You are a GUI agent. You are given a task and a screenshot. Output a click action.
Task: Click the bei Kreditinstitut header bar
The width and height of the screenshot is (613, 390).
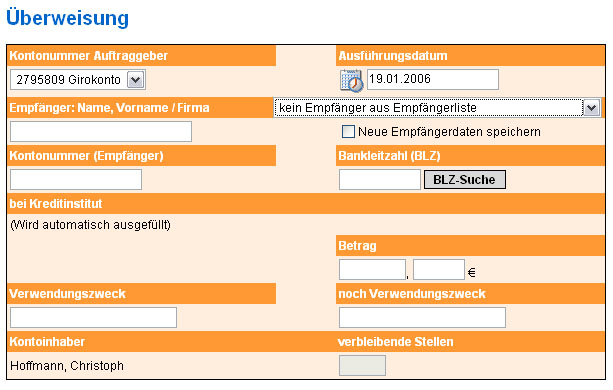(306, 204)
